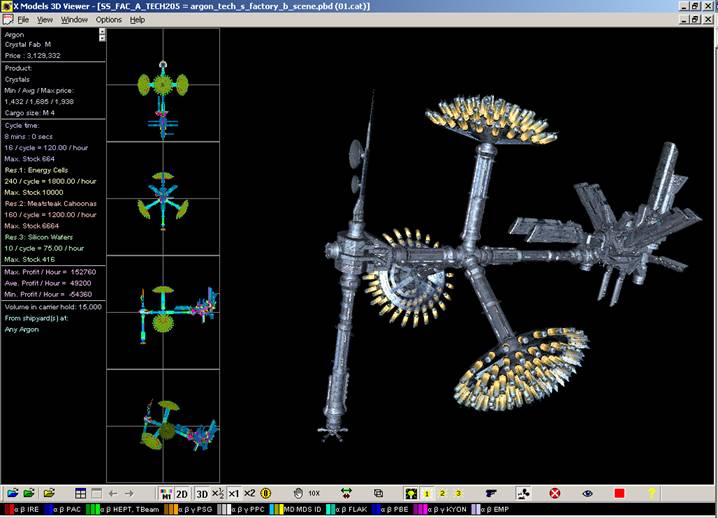
Task: Set zoom scale to x2
Action: pyautogui.click(x=249, y=493)
